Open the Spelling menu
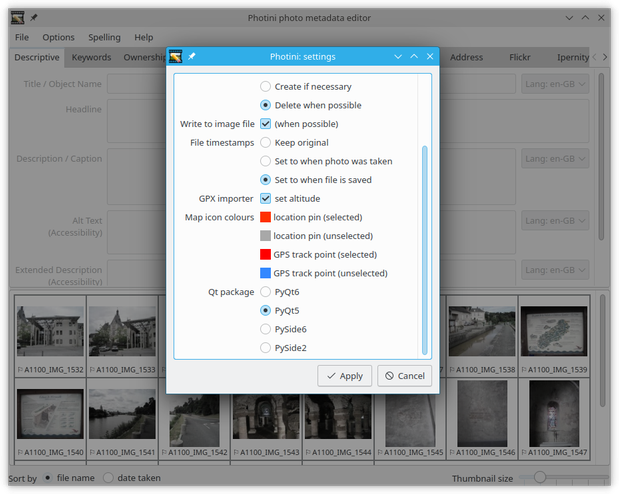This screenshot has height=494, width=619. [x=104, y=38]
